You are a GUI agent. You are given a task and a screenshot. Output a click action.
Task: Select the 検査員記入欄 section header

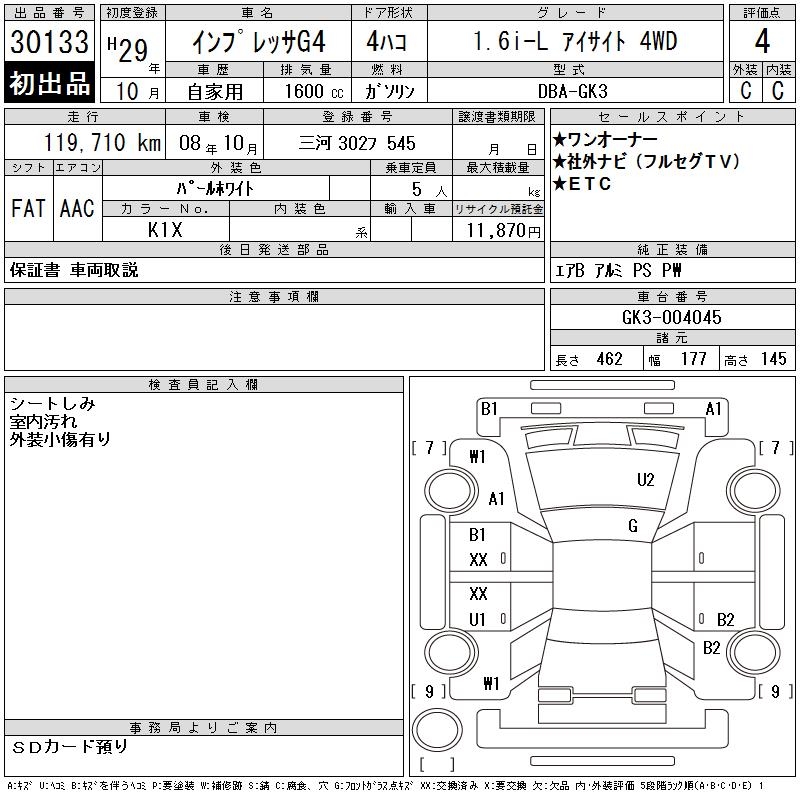pyautogui.click(x=204, y=385)
